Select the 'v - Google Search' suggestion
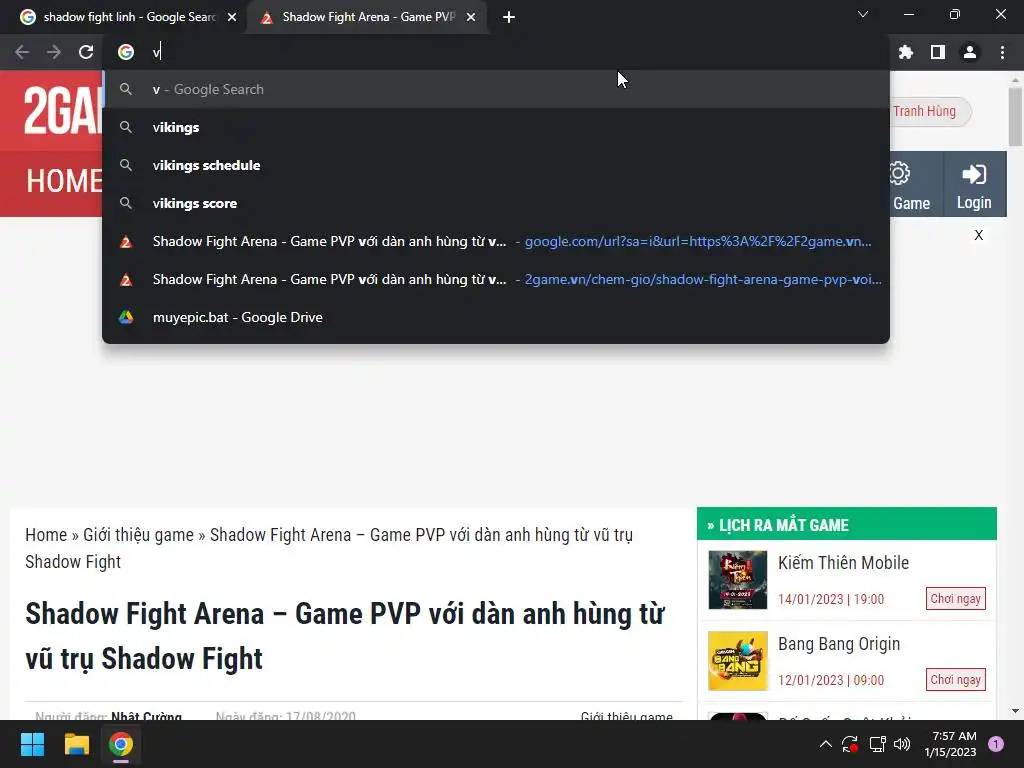The height and width of the screenshot is (768, 1024). point(496,89)
